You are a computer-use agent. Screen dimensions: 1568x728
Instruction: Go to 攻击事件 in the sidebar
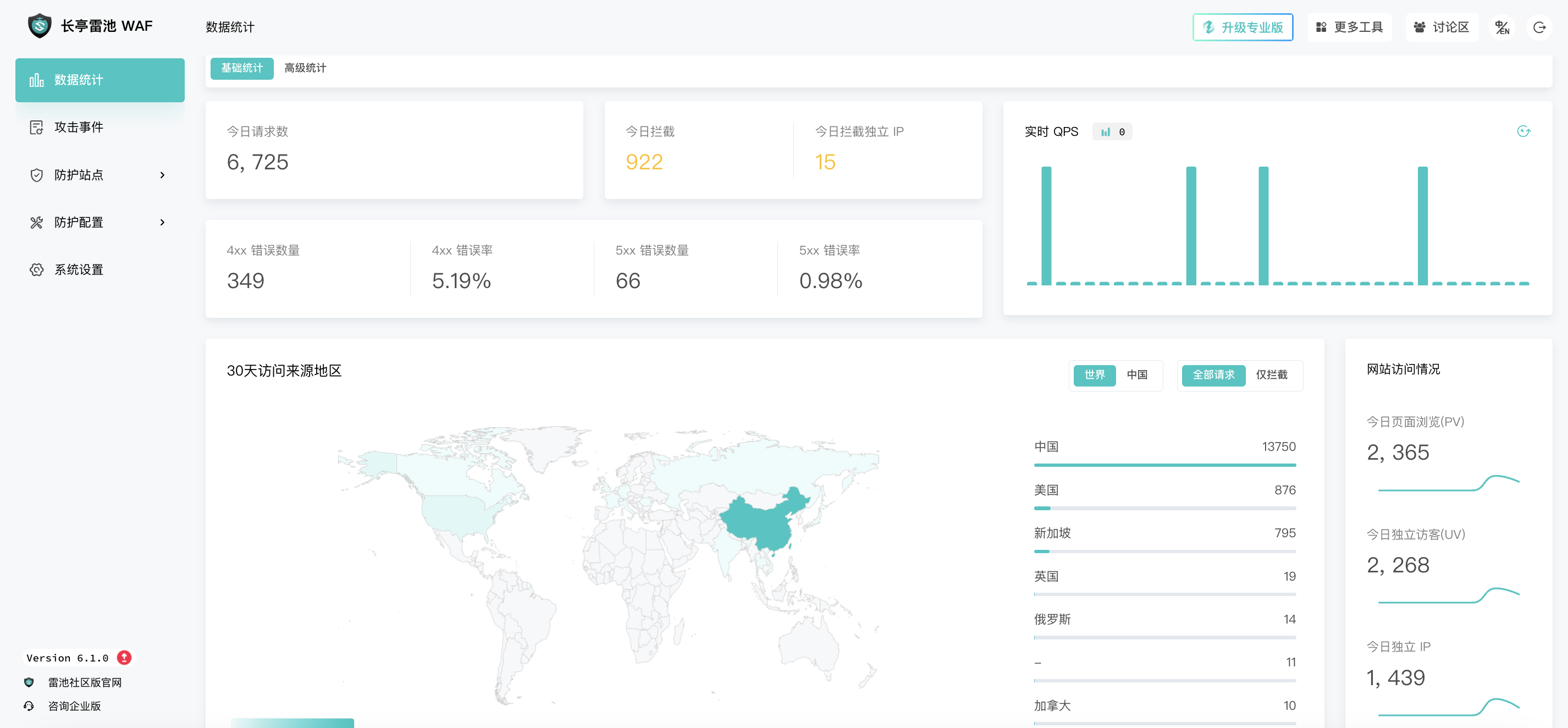(100, 127)
